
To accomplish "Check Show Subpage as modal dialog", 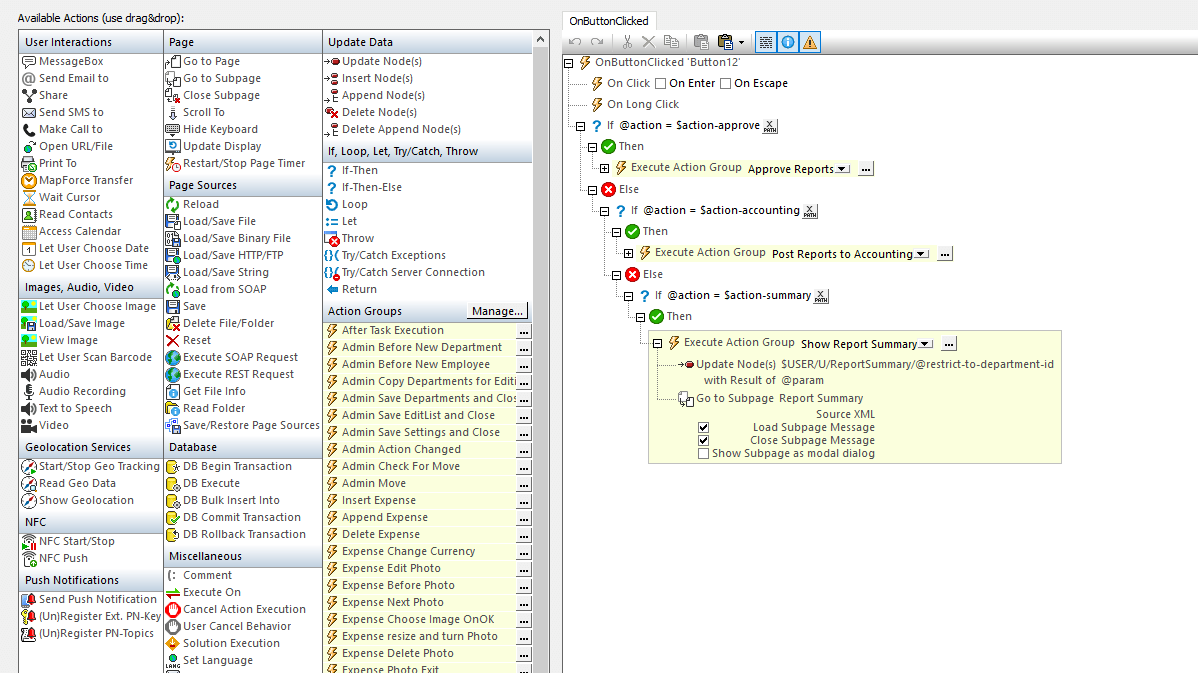I will click(704, 454).
